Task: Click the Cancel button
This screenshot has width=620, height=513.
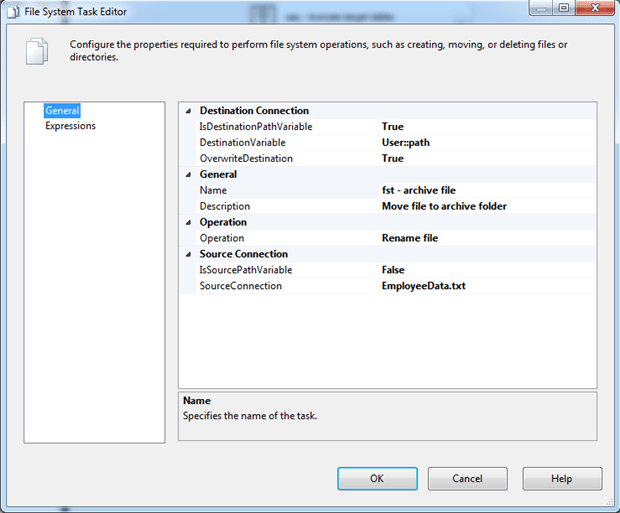Action: (x=467, y=479)
